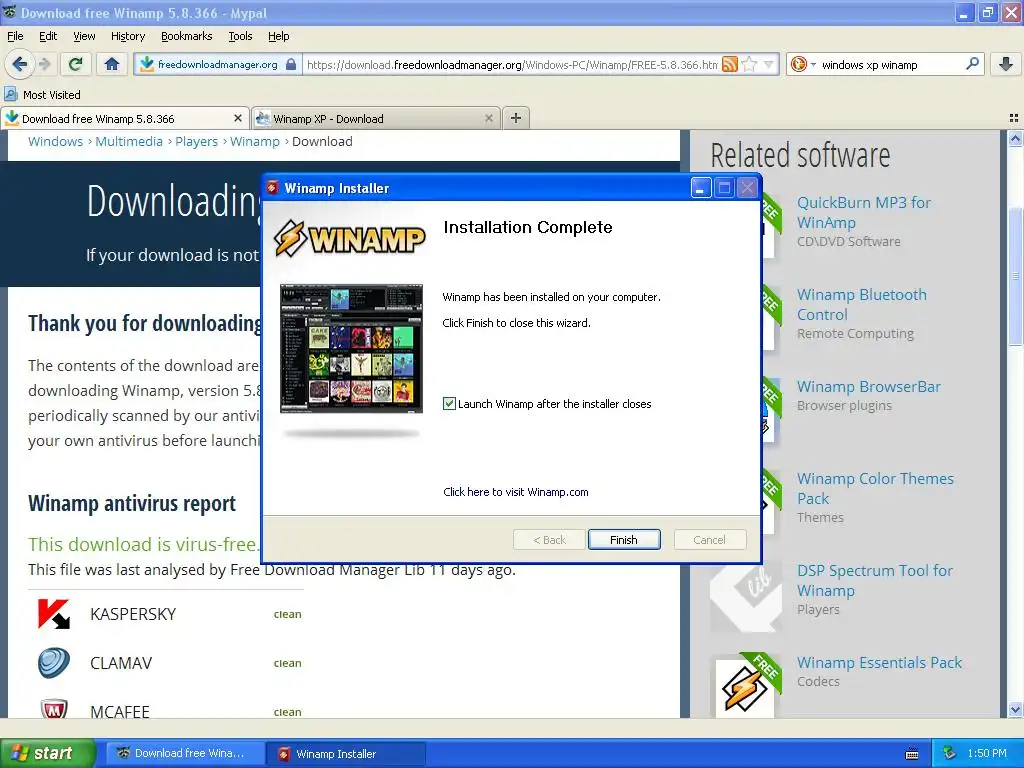Reload the page with the refresh icon
1024x768 pixels.
click(x=76, y=64)
